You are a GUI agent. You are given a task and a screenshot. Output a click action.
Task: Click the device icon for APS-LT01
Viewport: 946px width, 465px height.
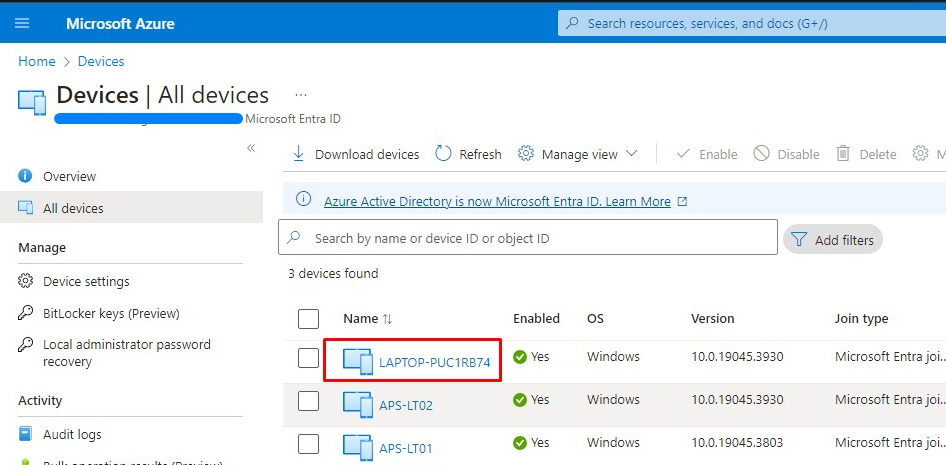[x=358, y=448]
